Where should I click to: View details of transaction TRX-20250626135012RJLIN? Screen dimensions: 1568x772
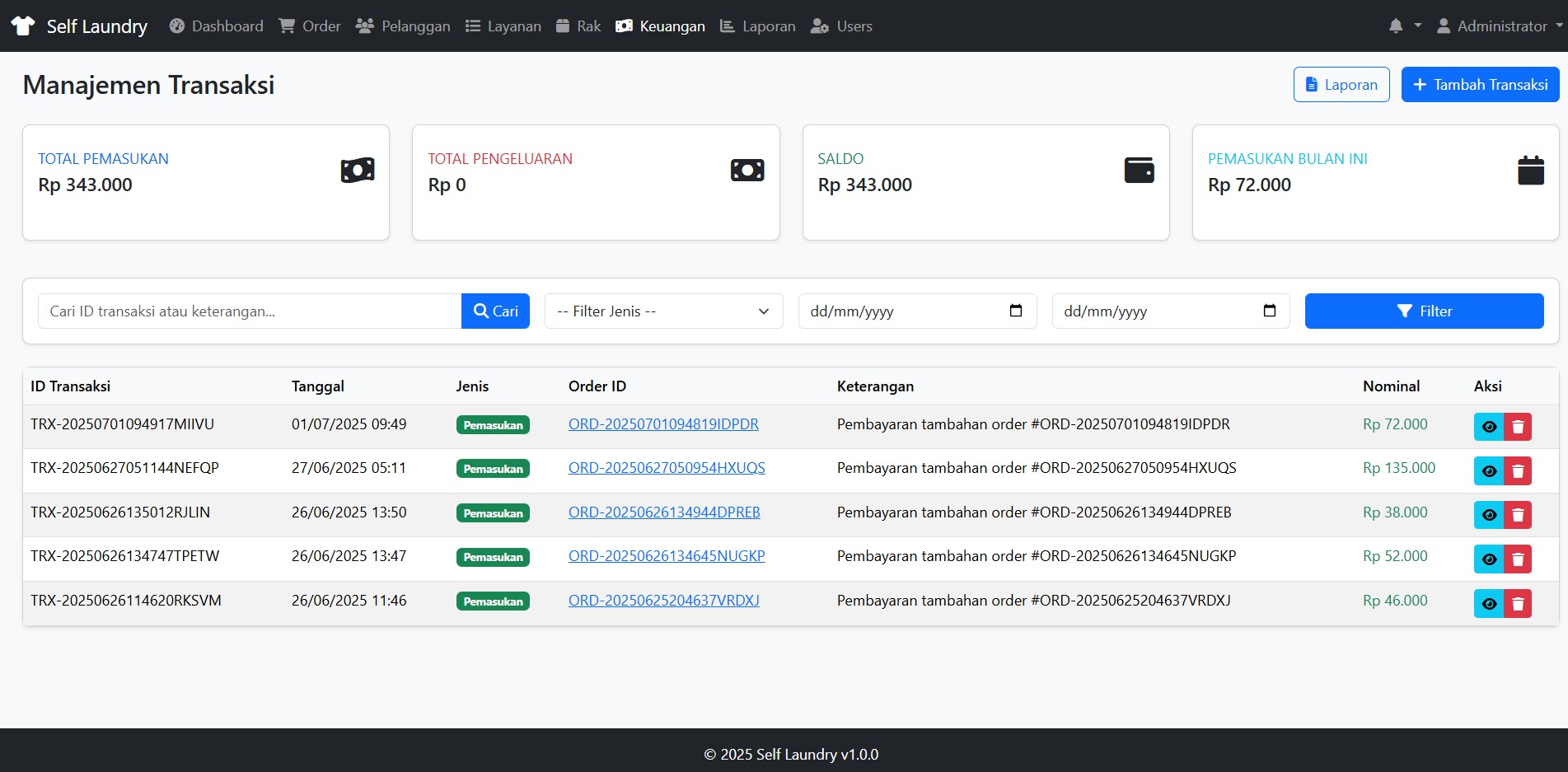1488,515
